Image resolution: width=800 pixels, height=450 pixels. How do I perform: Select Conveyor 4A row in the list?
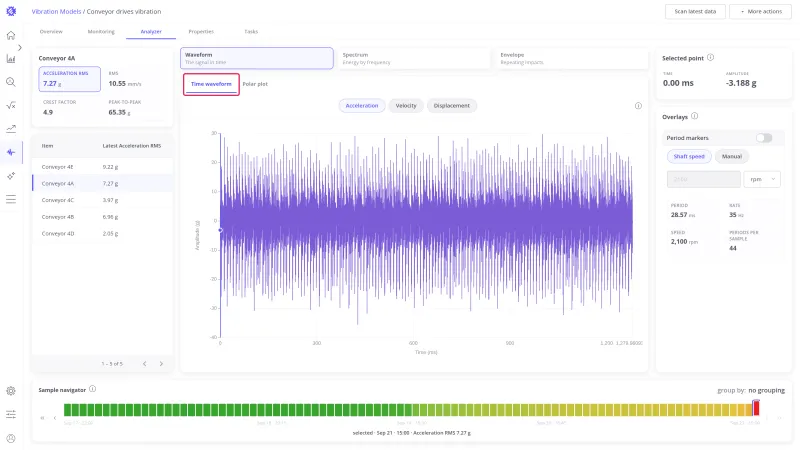(103, 183)
